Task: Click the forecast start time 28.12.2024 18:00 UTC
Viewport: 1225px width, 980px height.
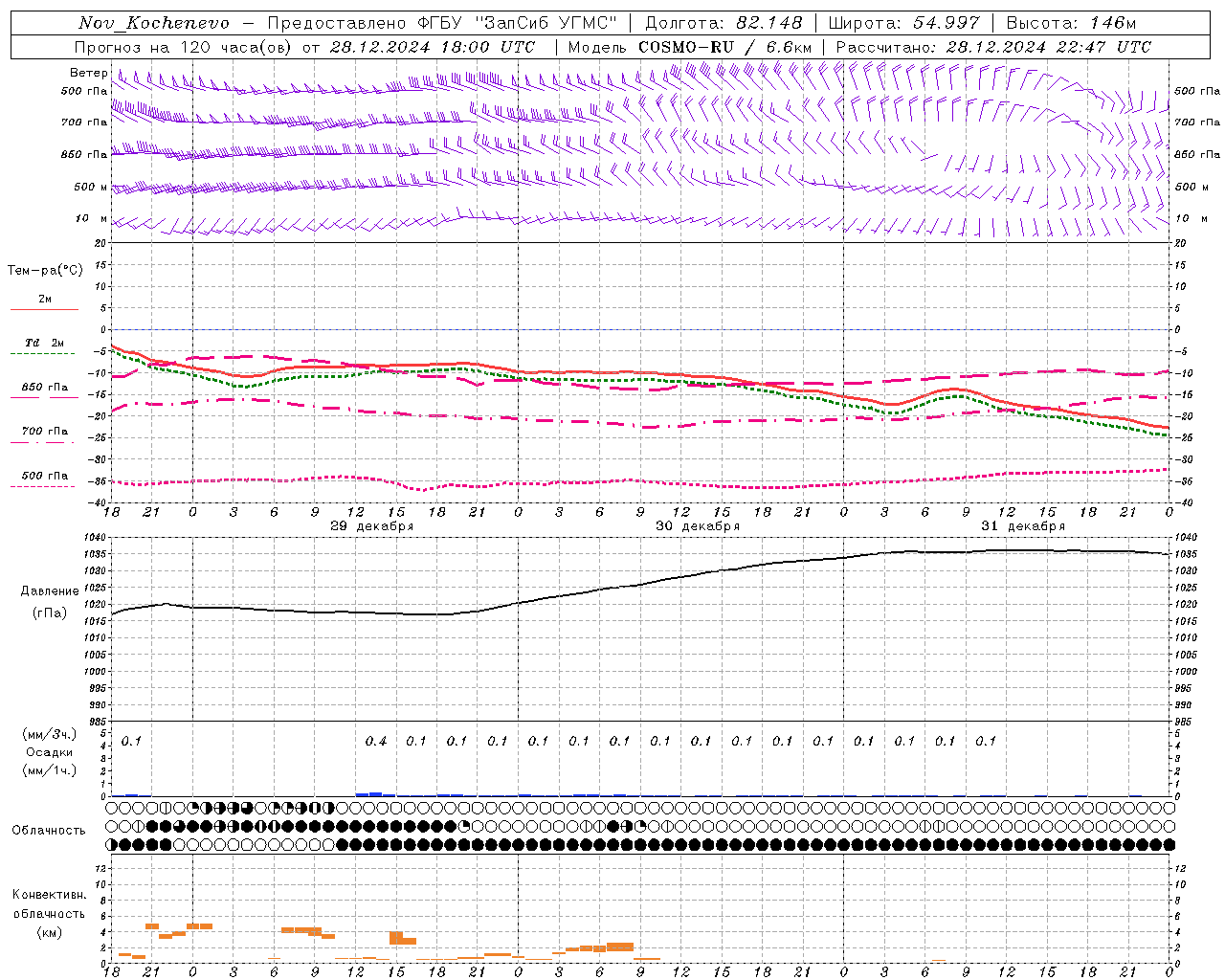Action: click(x=432, y=47)
